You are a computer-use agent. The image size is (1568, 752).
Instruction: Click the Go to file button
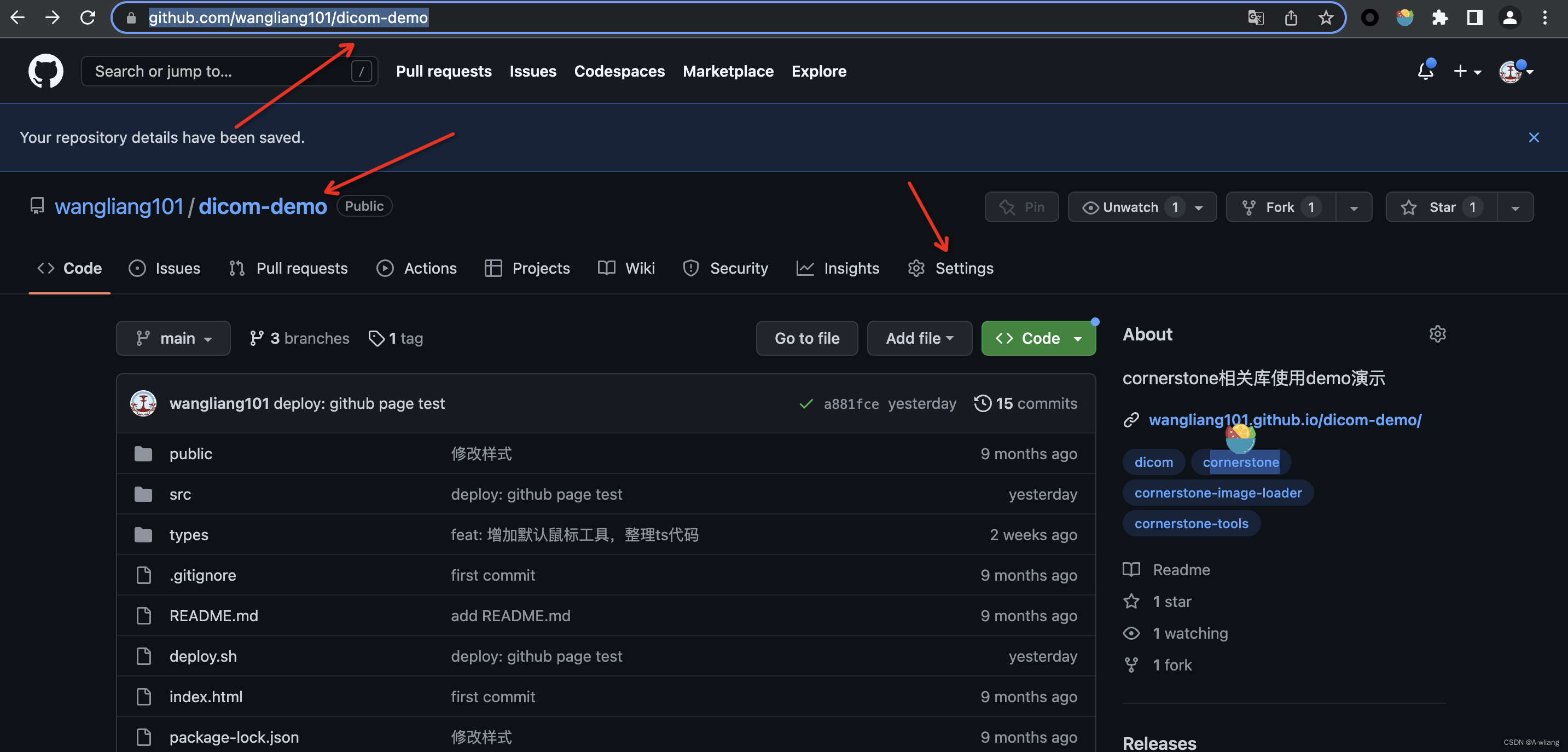(x=806, y=339)
